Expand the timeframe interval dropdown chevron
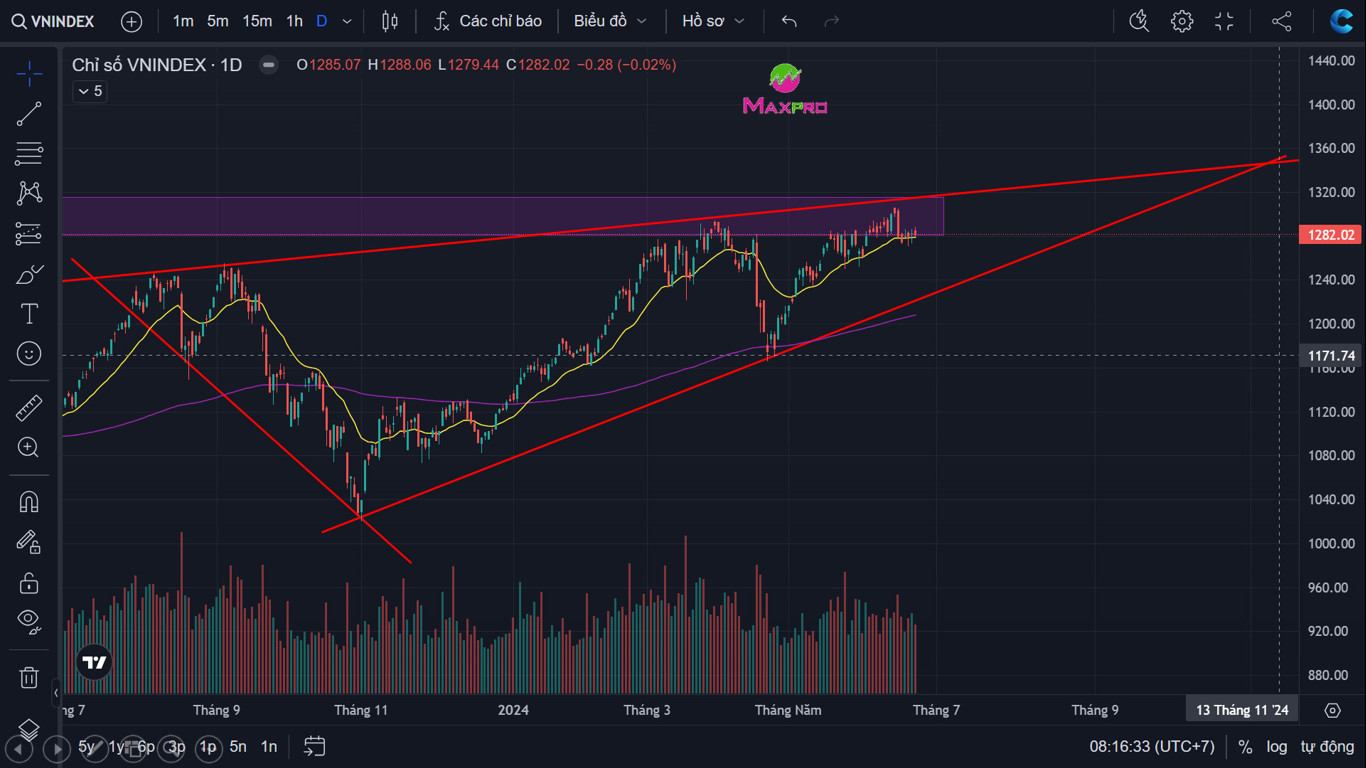Screen dimensions: 1366x768 point(347,21)
